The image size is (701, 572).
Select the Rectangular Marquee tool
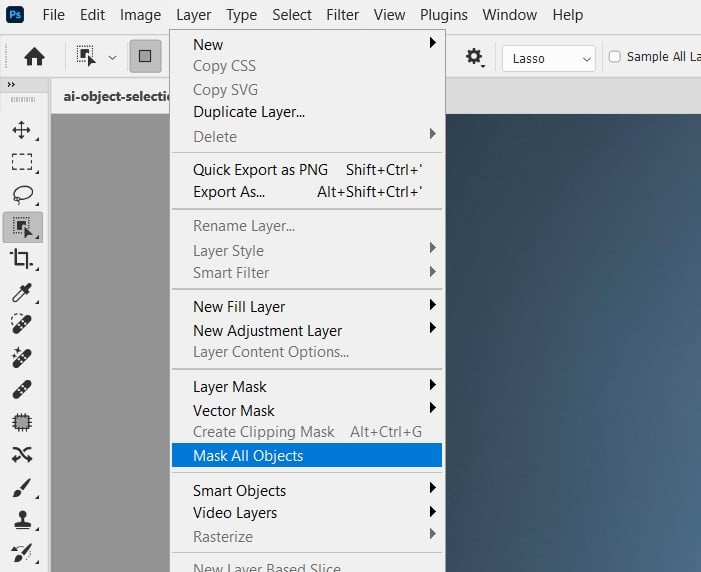(x=22, y=162)
